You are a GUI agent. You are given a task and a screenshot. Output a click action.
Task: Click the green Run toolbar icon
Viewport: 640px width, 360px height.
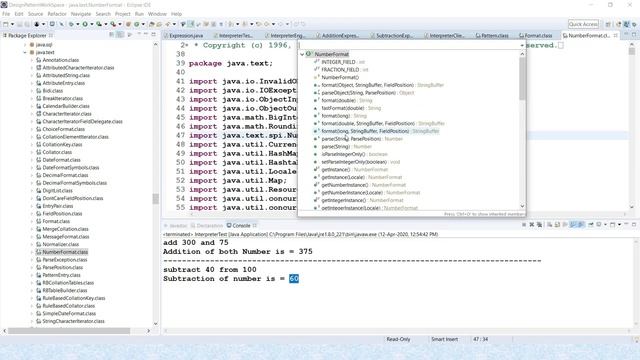point(85,24)
